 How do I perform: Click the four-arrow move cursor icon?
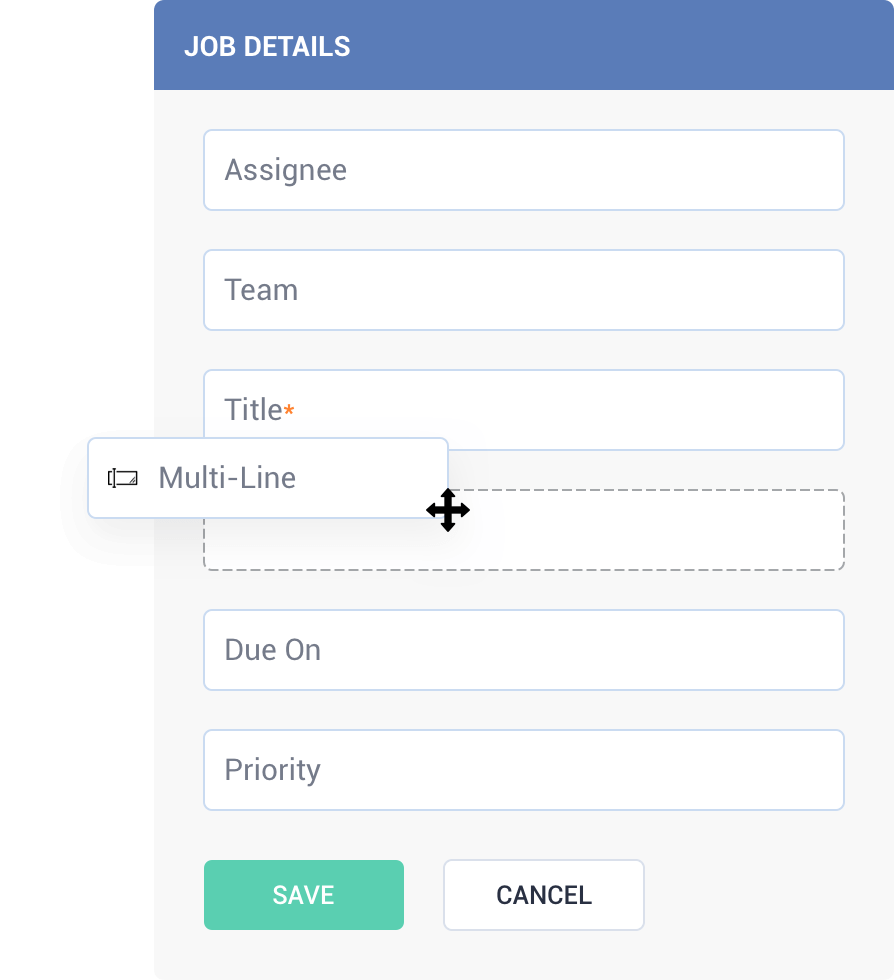[x=448, y=510]
